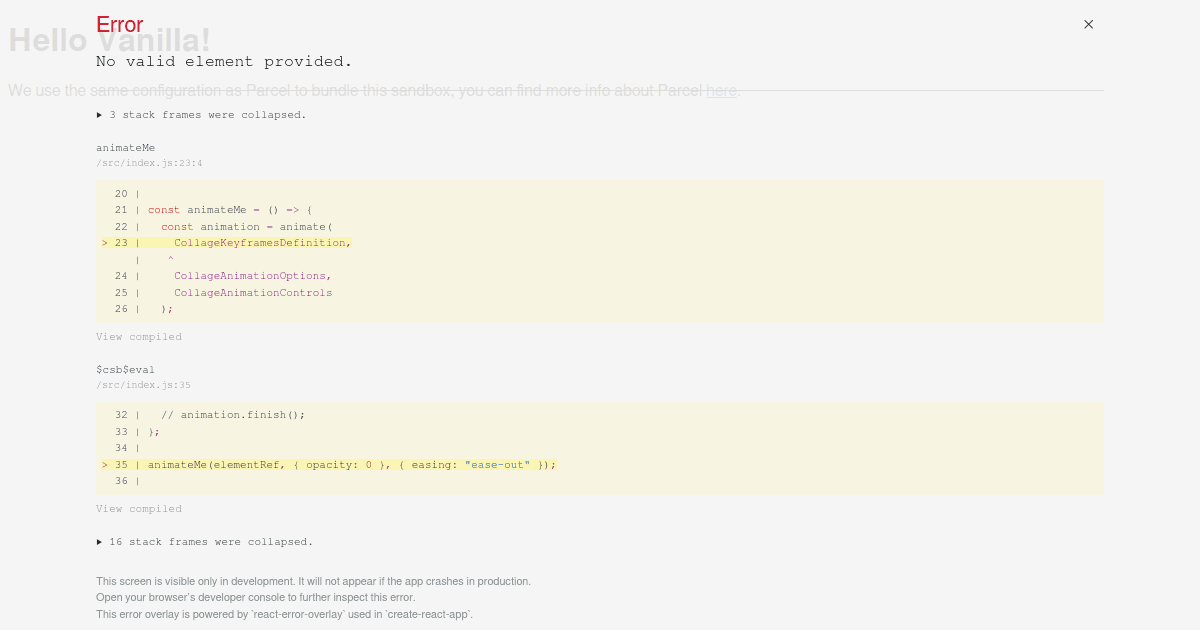Viewport: 1200px width, 630px height.
Task: Click the commented animation.finish() line 32
Action: [233, 415]
